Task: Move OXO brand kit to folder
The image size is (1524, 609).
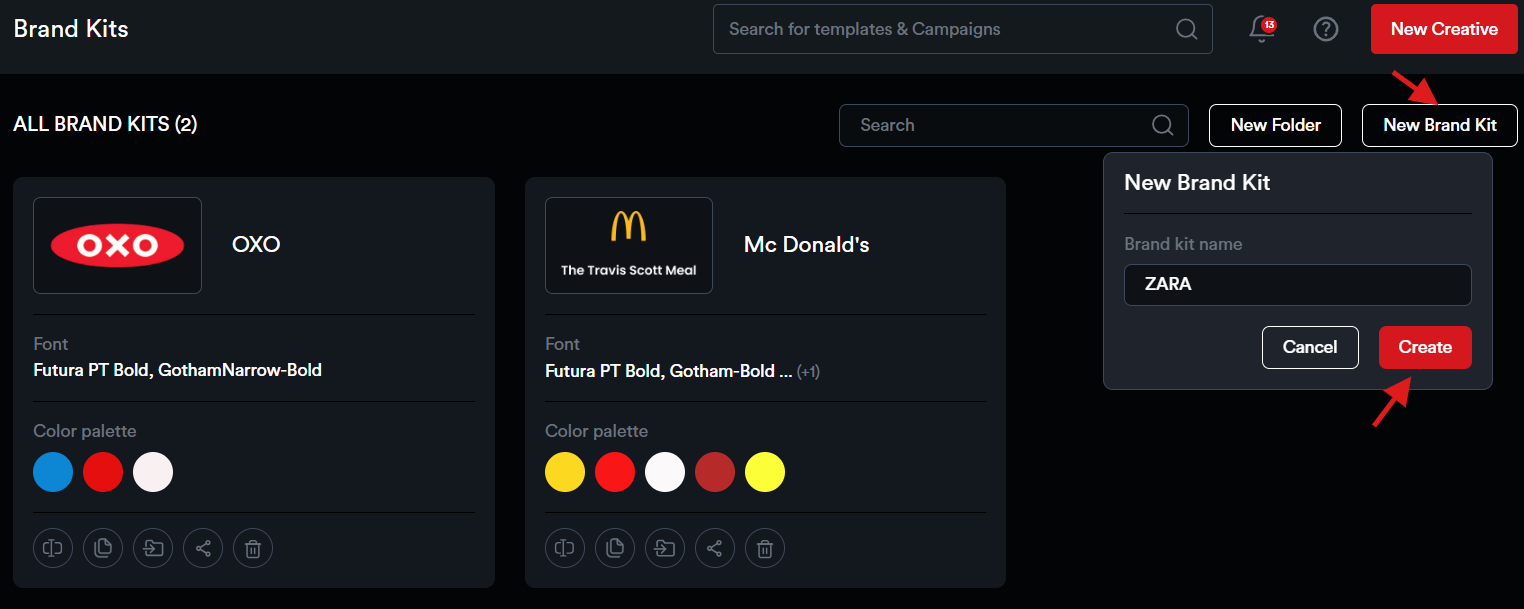Action: [x=153, y=548]
